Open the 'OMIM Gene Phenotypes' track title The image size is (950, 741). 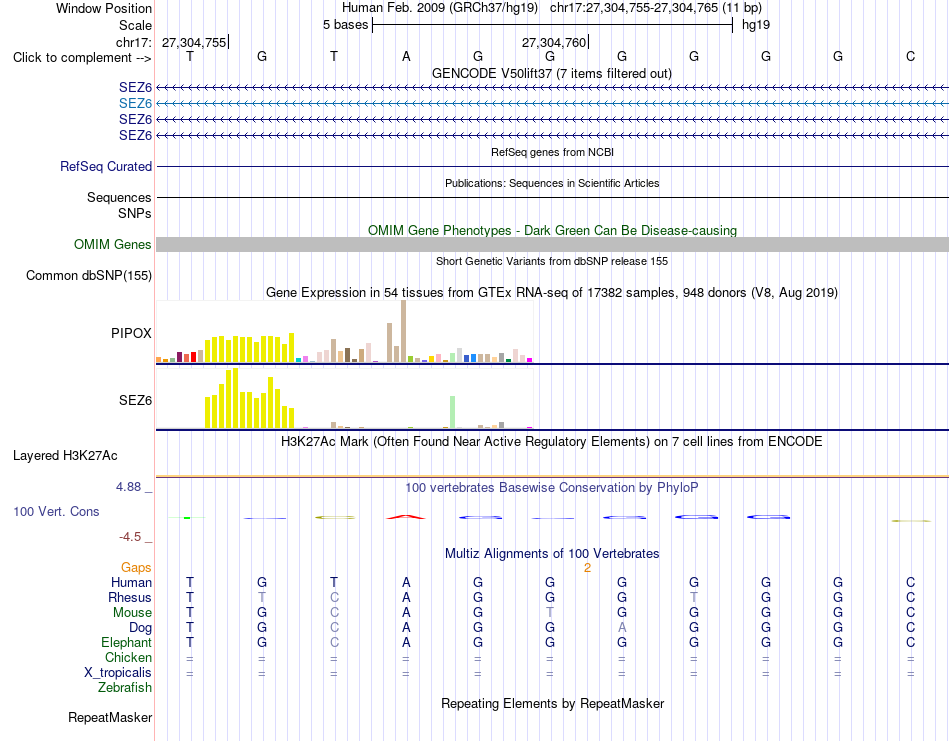click(552, 230)
